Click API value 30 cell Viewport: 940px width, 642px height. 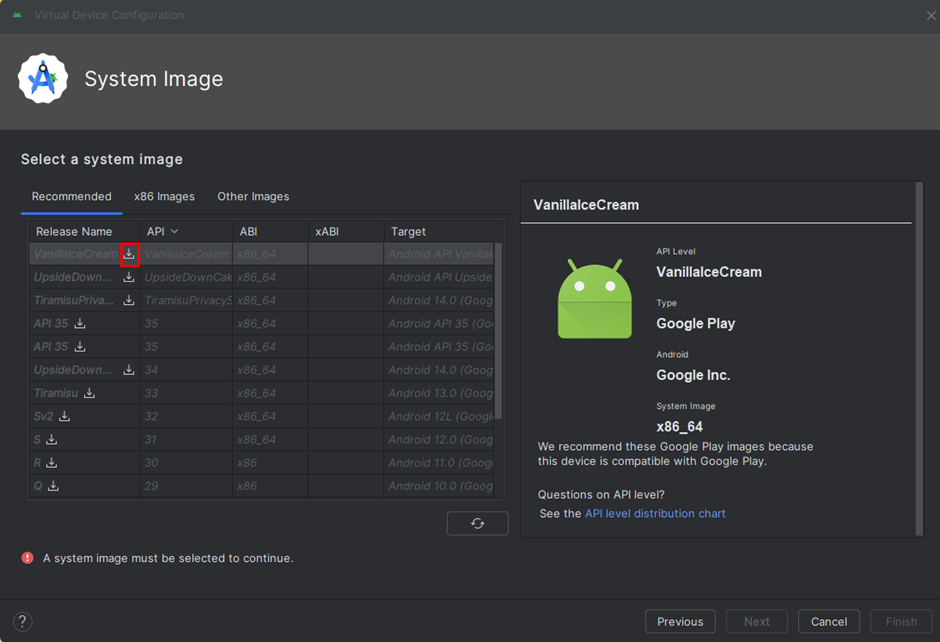[186, 463]
